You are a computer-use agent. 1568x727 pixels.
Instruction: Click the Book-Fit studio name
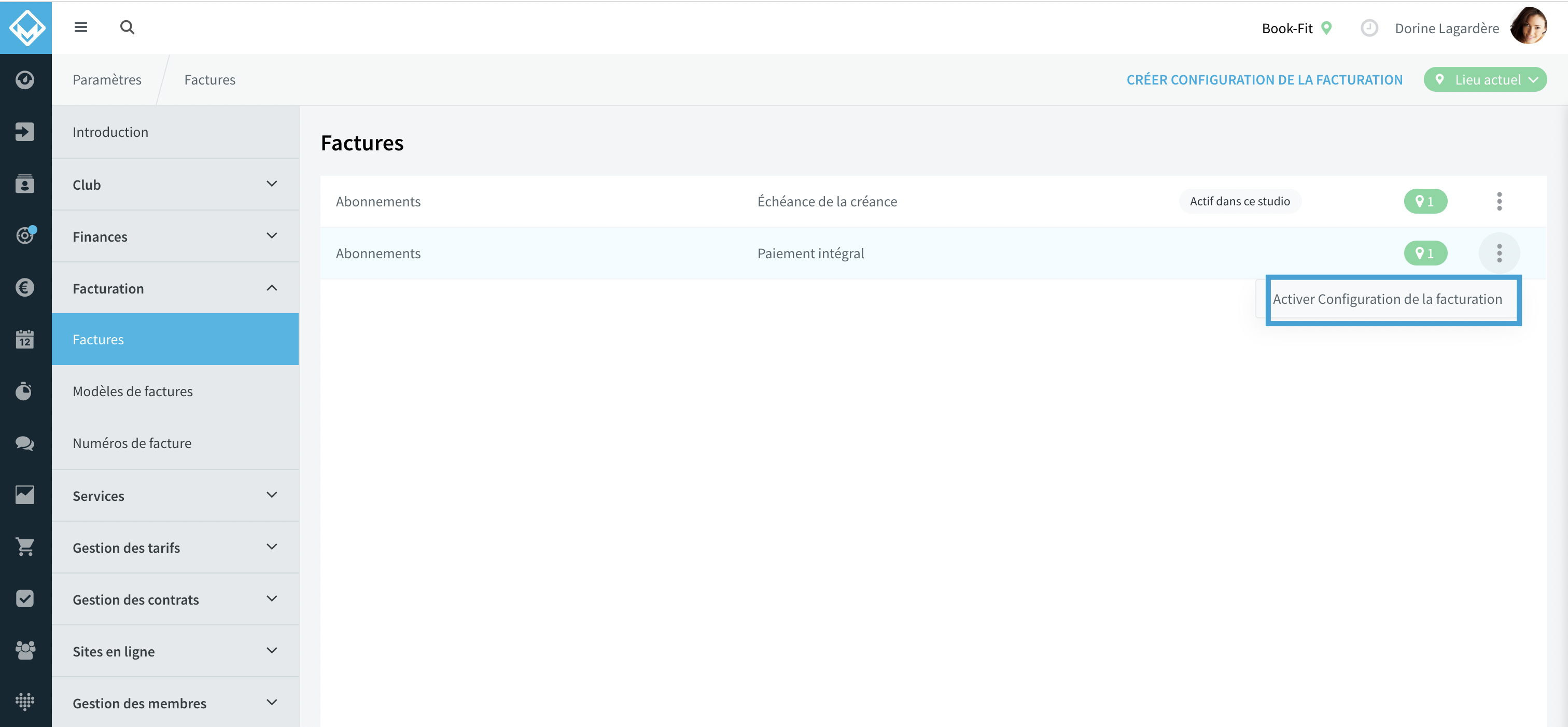[x=1287, y=28]
